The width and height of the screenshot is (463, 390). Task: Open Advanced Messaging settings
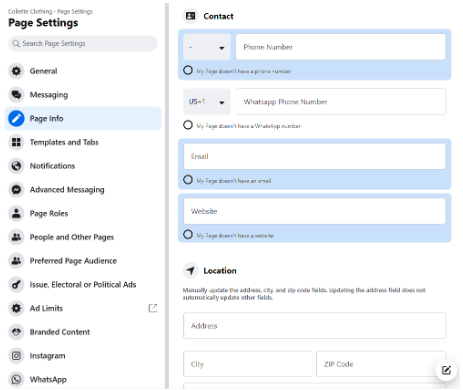83,190
